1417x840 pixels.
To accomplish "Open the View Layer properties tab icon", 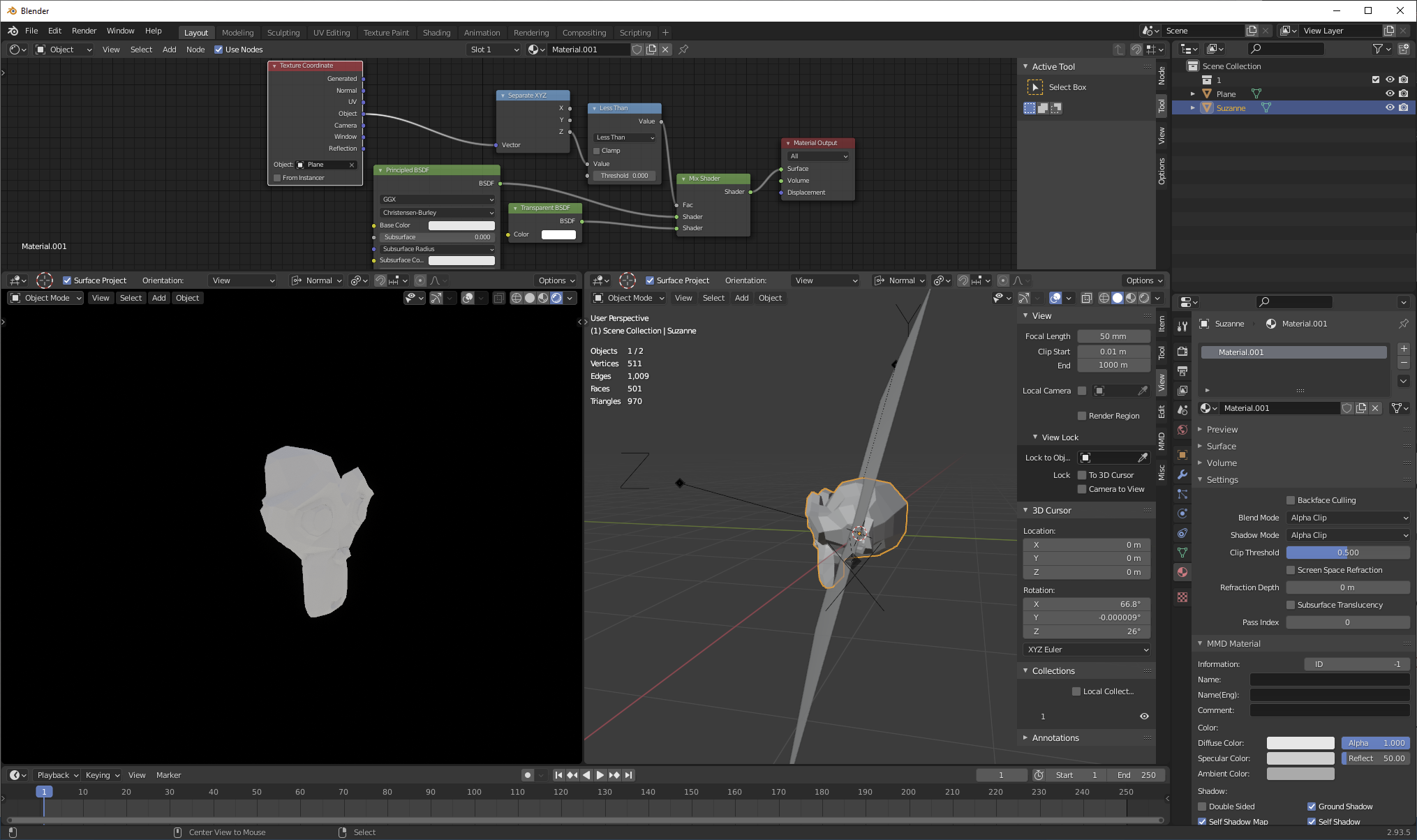I will tap(1182, 391).
